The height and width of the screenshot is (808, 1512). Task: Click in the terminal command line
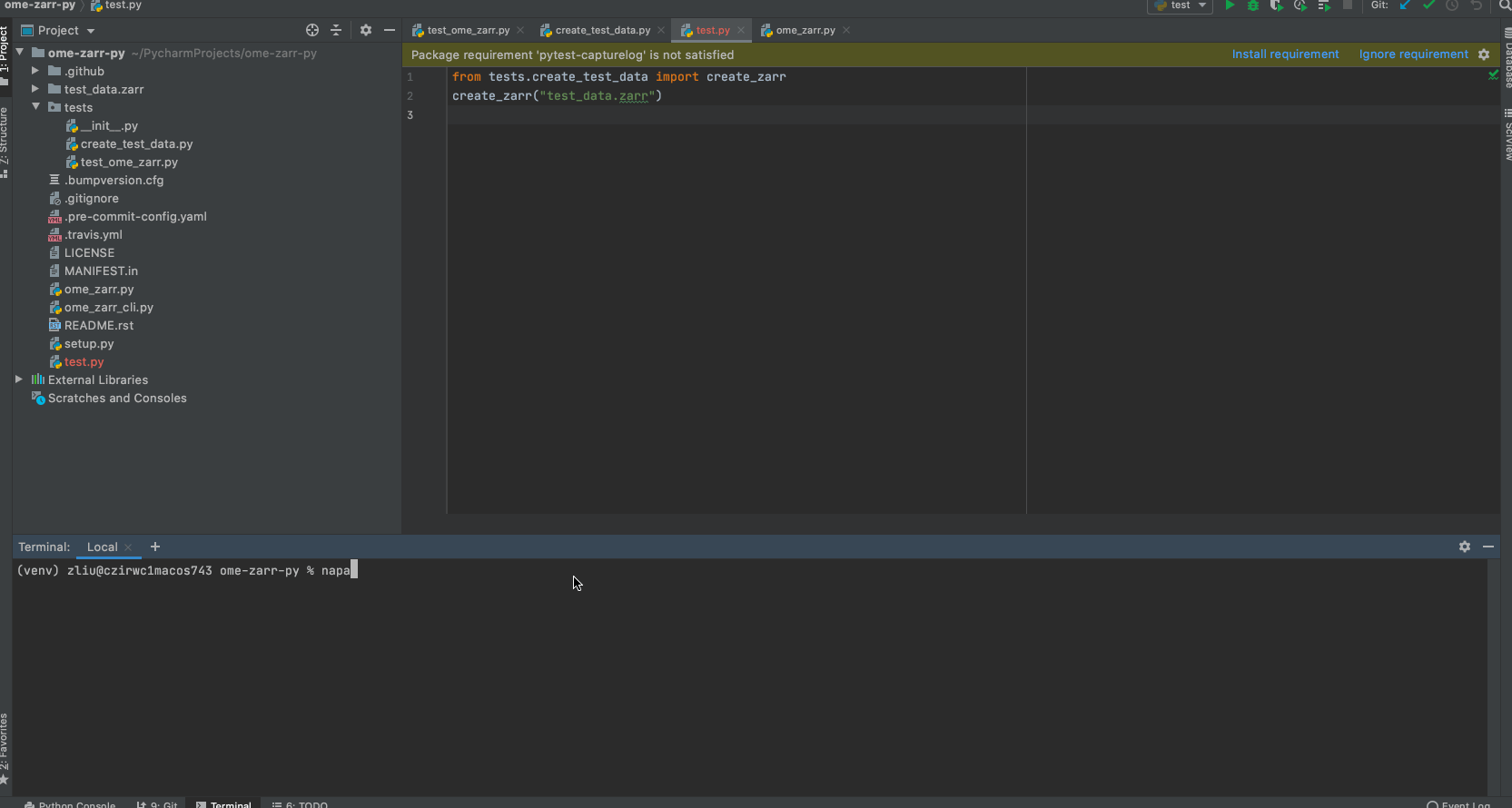coord(750,570)
